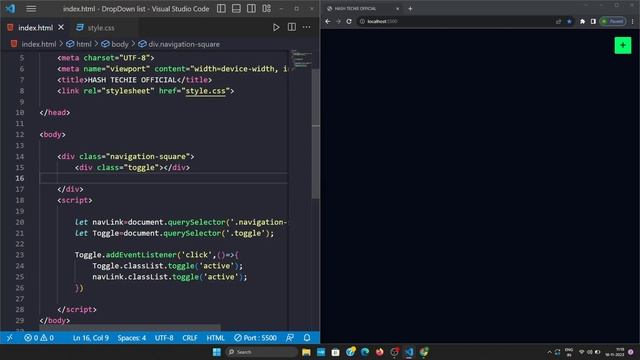Change indentation via Spaces: 4
640x360 pixels.
pos(131,338)
